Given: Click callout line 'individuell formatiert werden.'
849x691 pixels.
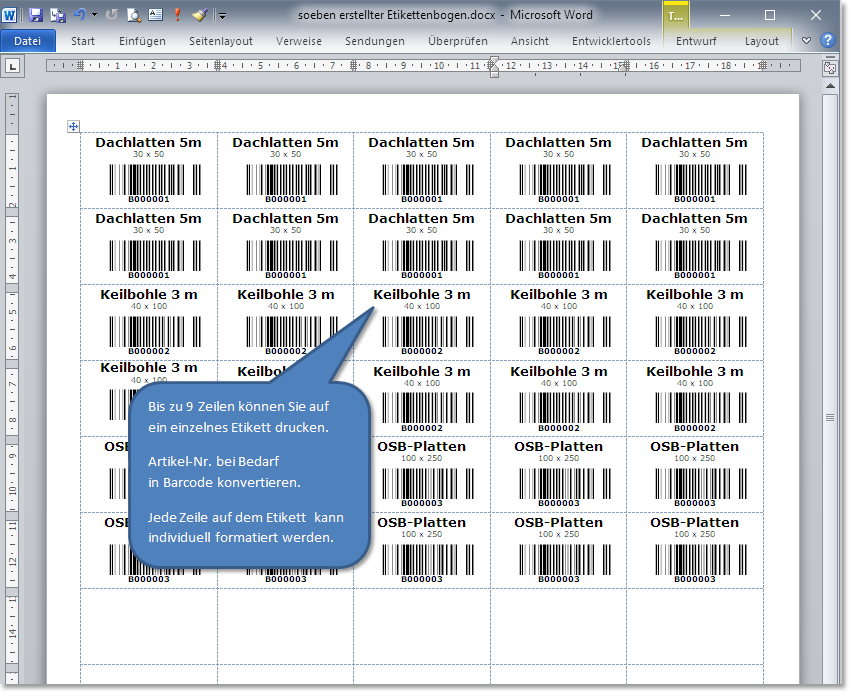Looking at the screenshot, I should click(241, 538).
